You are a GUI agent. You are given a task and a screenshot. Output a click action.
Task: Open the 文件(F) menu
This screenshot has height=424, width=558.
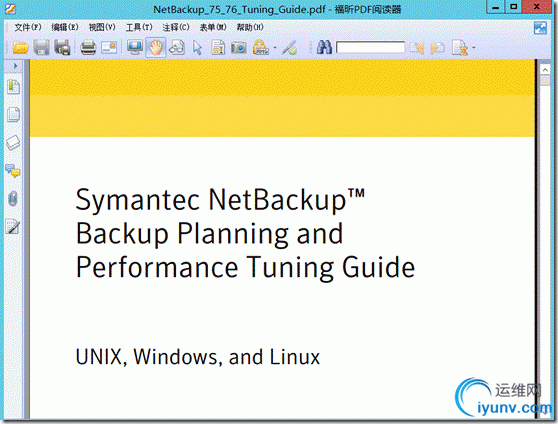(x=28, y=27)
